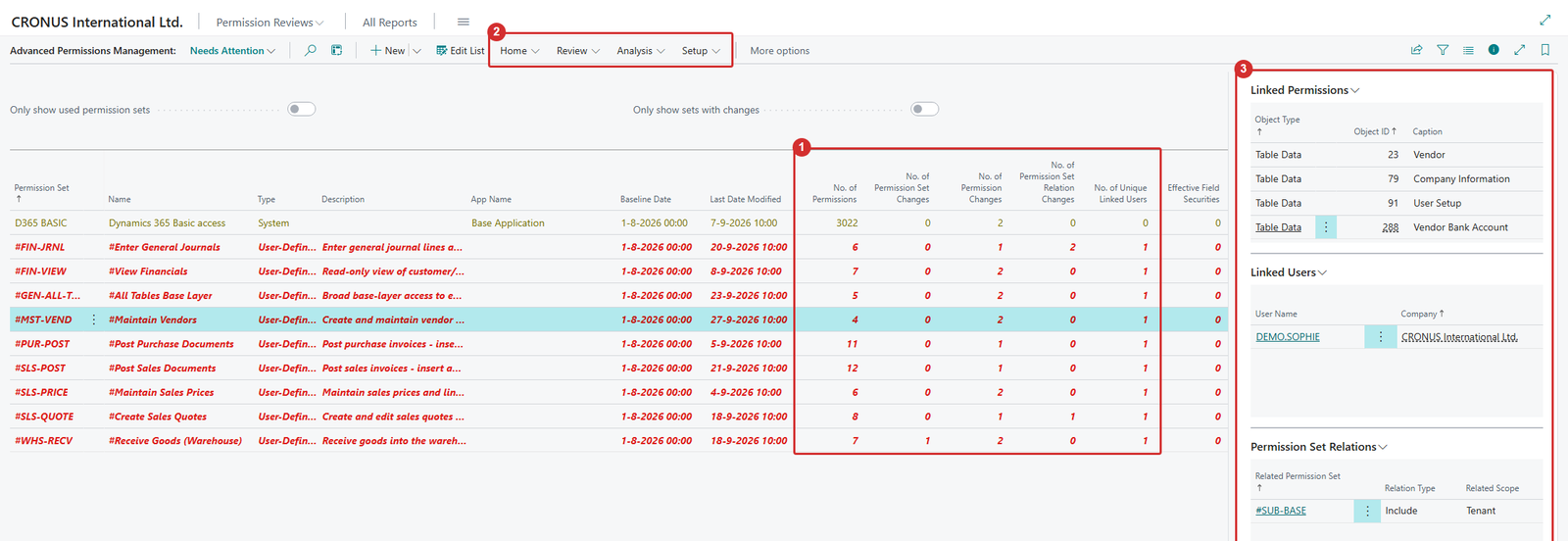1568x541 pixels.
Task: Open the hamburger menu near All Reports
Action: pyautogui.click(x=464, y=22)
